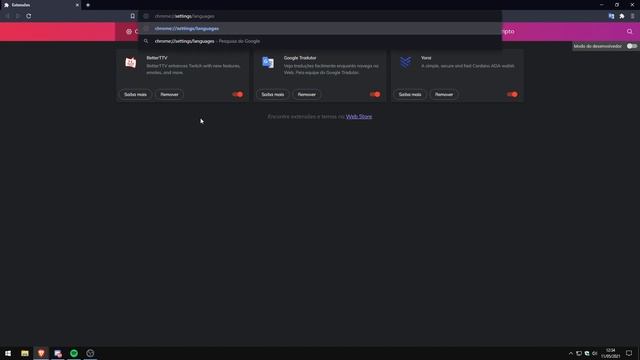Click the address bar URL field
Image resolution: width=640 pixels, height=360 pixels.
click(x=320, y=16)
